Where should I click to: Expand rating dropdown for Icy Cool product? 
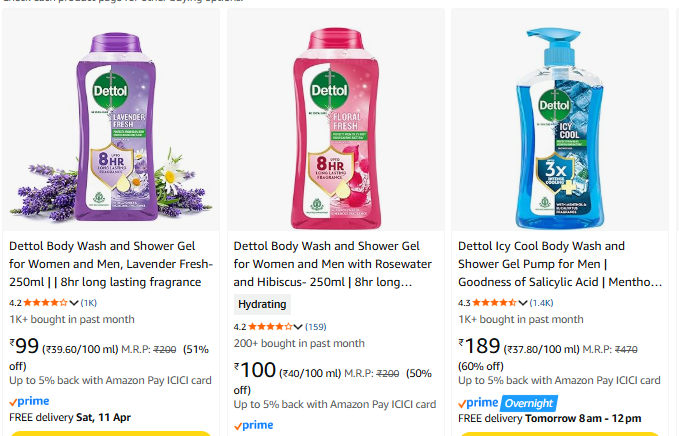point(523,302)
